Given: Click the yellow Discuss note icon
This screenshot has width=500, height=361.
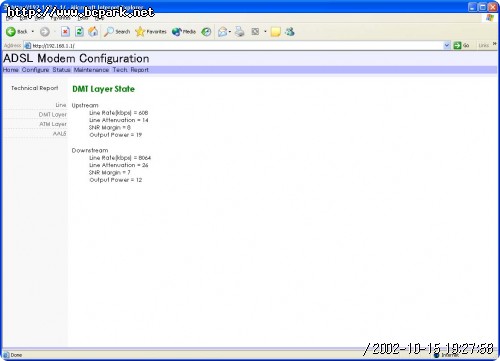Looking at the screenshot, I should tap(276, 32).
